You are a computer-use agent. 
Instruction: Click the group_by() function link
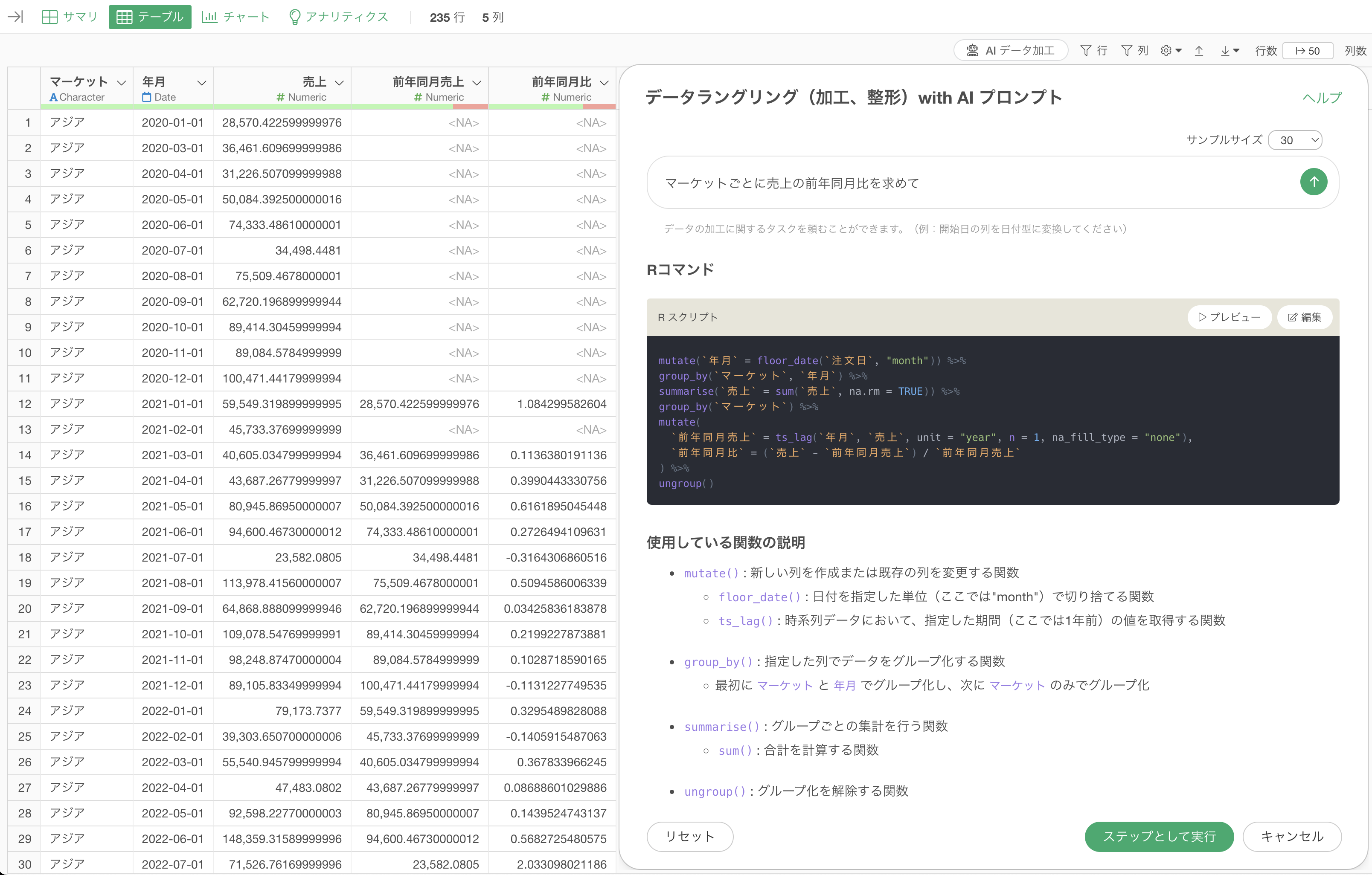[718, 662]
